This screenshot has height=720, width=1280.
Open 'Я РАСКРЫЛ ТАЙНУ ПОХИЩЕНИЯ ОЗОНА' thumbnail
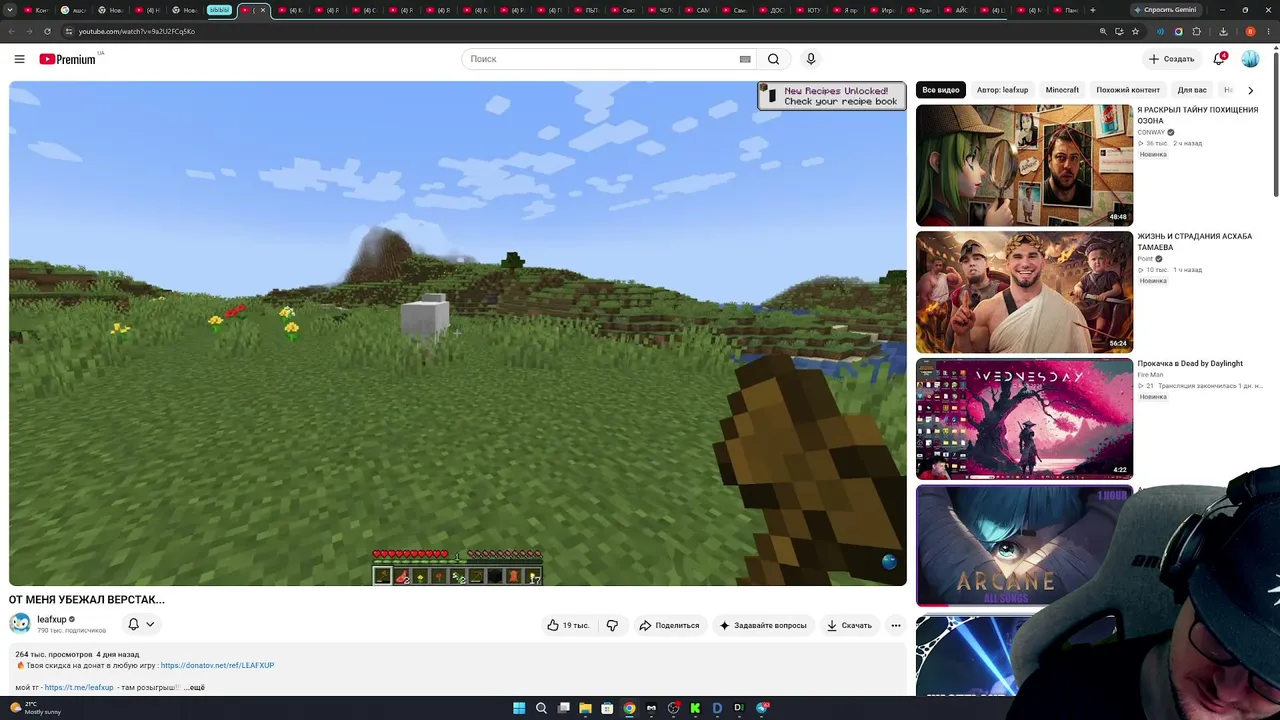tap(1024, 165)
